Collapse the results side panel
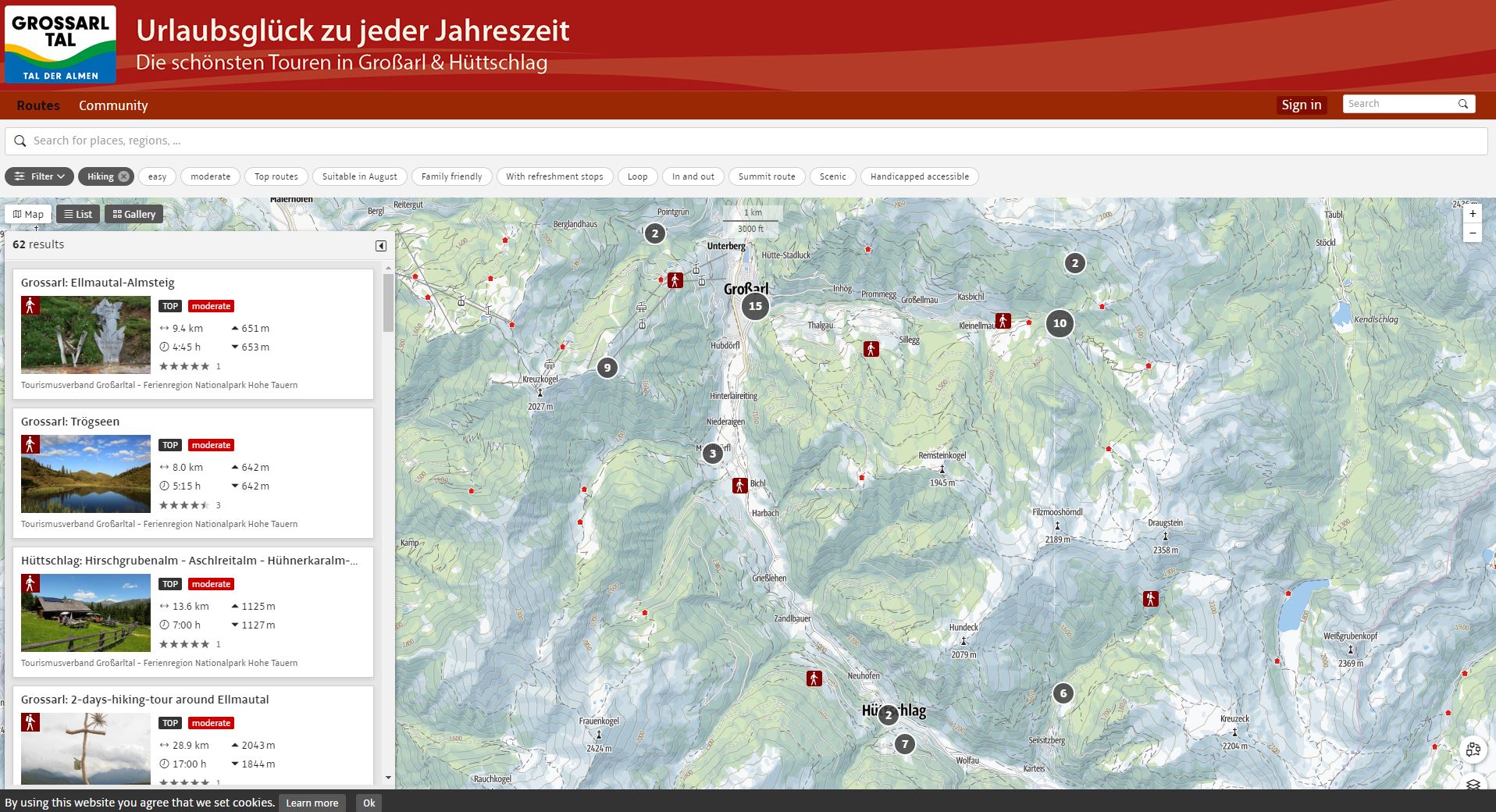This screenshot has width=1496, height=812. click(381, 246)
